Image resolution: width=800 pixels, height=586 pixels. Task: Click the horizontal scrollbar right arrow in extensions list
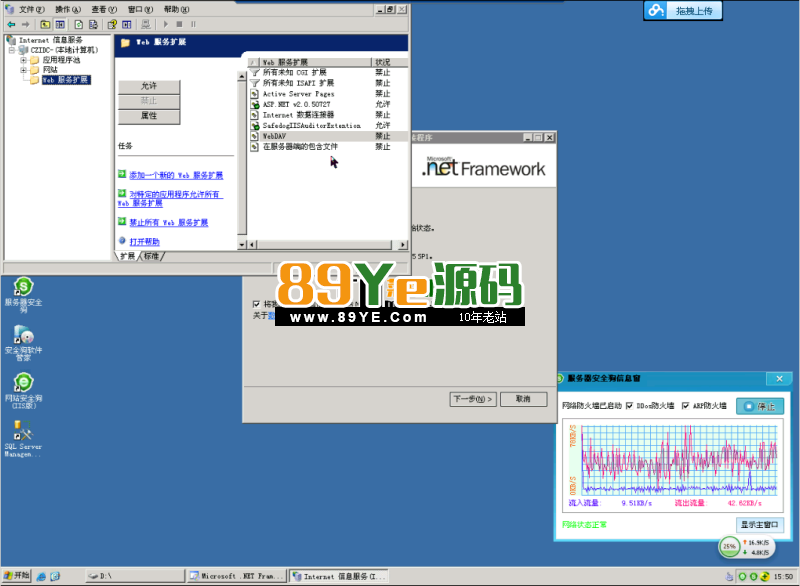click(x=403, y=245)
